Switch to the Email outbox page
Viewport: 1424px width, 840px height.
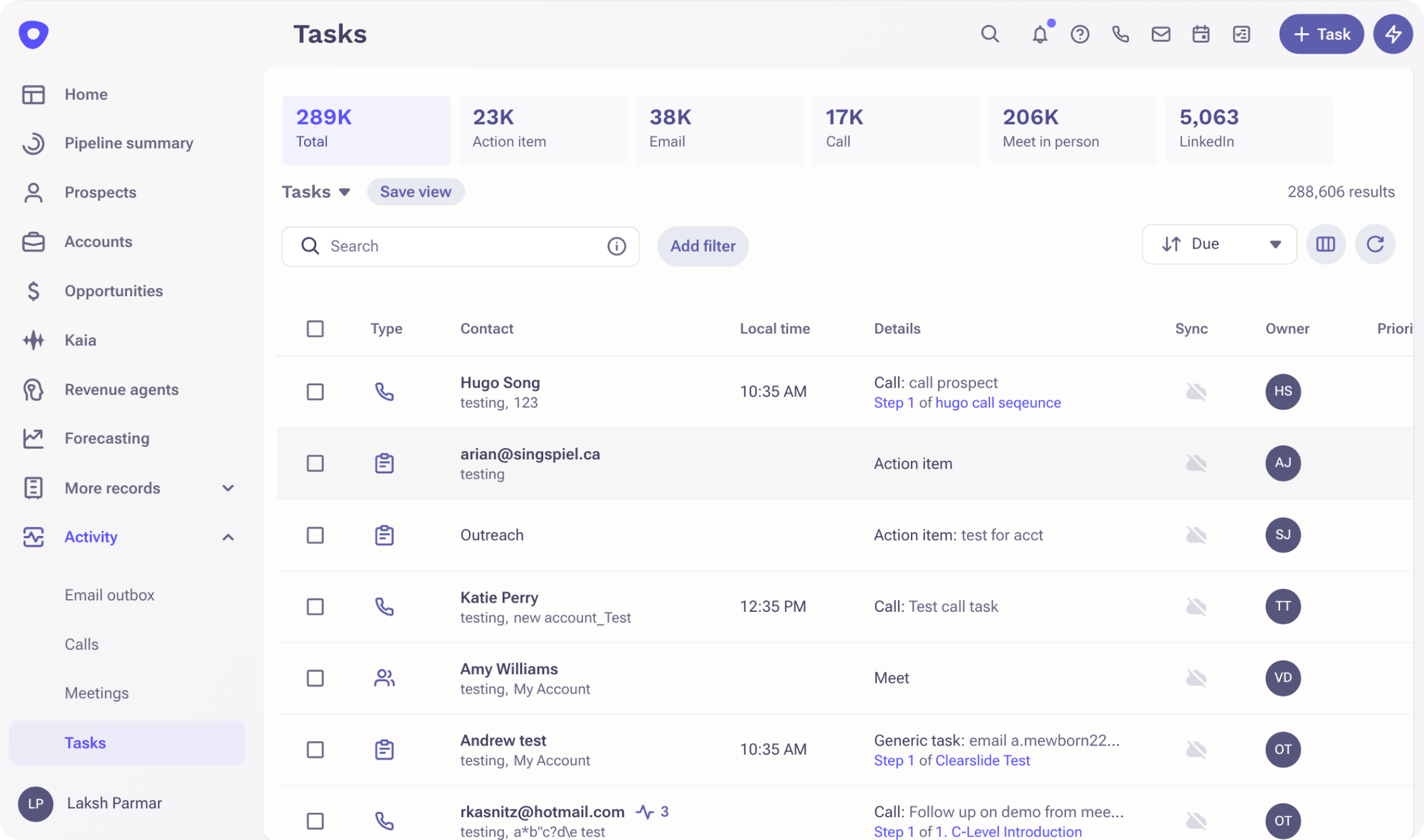click(110, 595)
